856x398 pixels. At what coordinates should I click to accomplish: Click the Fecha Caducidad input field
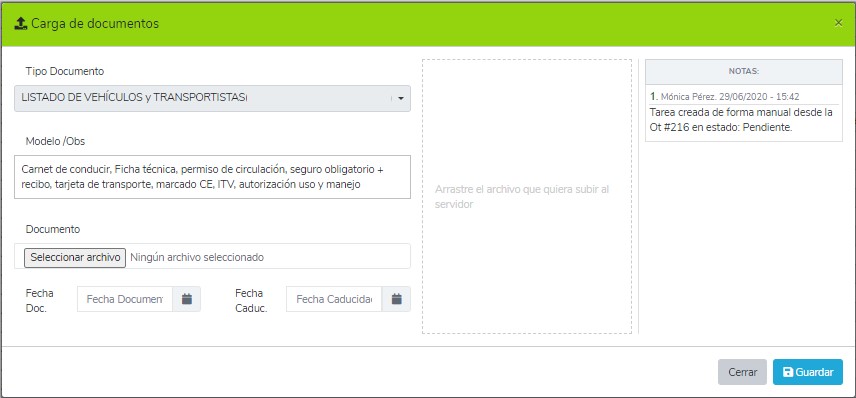[x=334, y=299]
